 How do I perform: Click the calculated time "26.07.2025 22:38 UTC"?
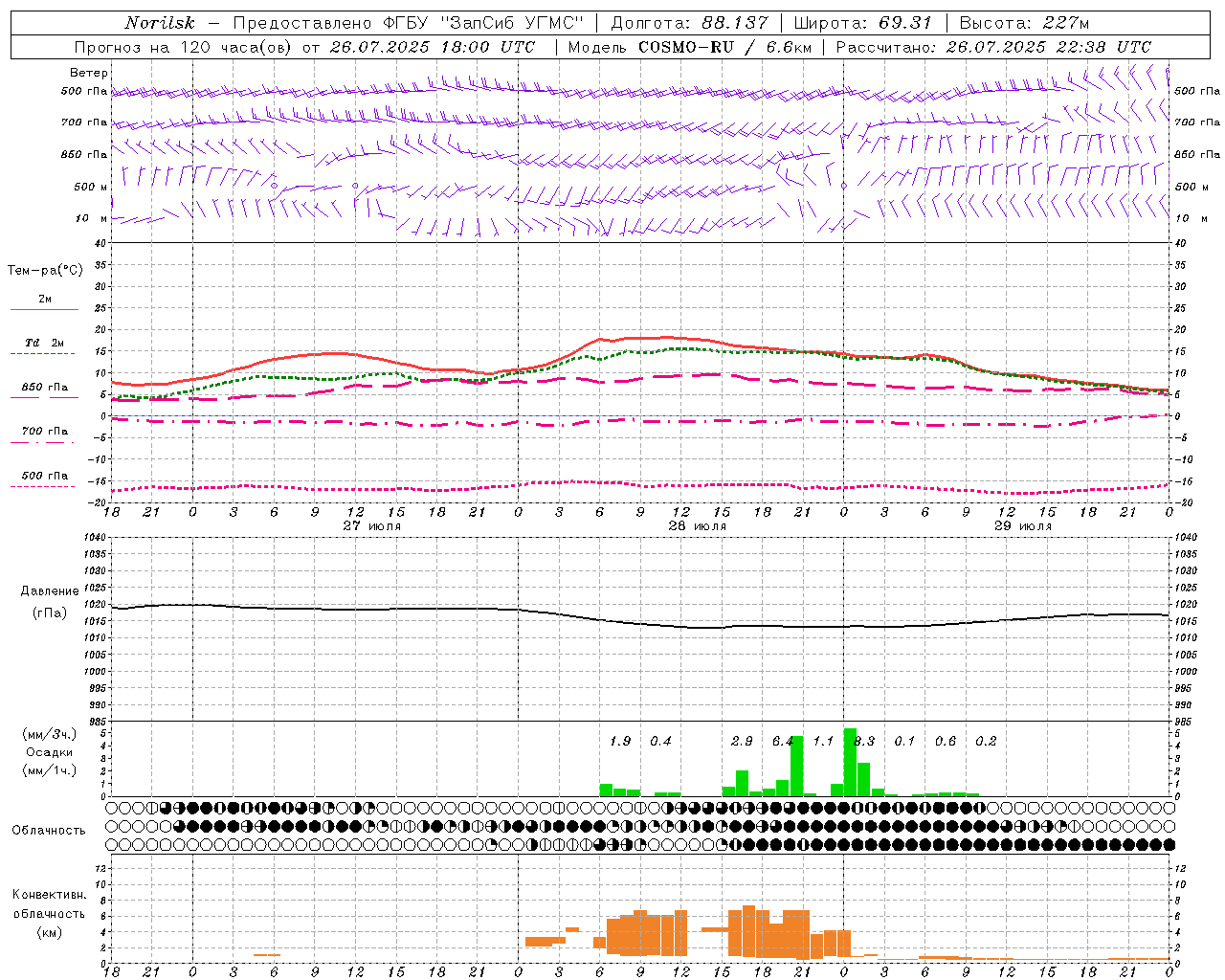coord(1049,47)
